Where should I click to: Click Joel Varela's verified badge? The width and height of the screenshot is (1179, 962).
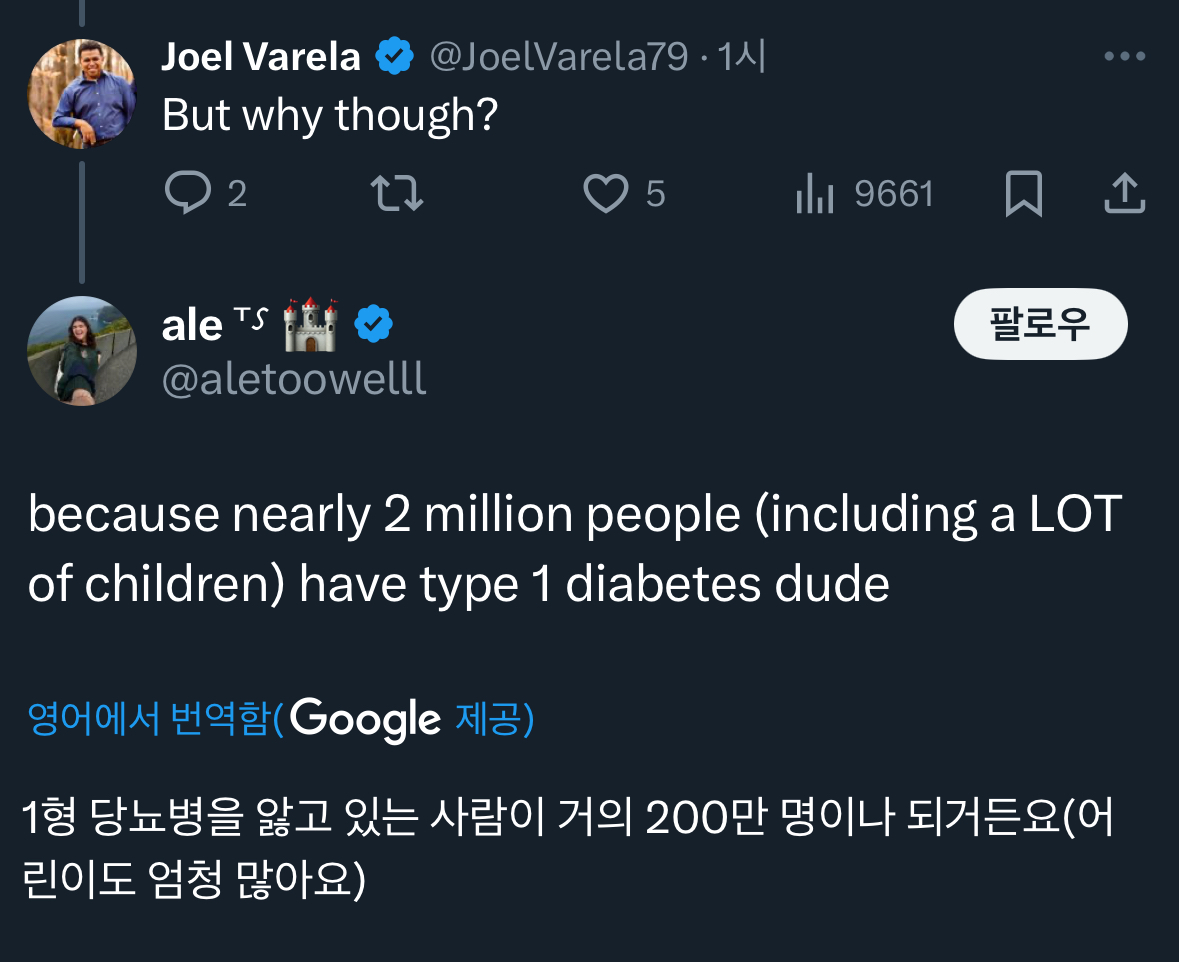[x=394, y=57]
